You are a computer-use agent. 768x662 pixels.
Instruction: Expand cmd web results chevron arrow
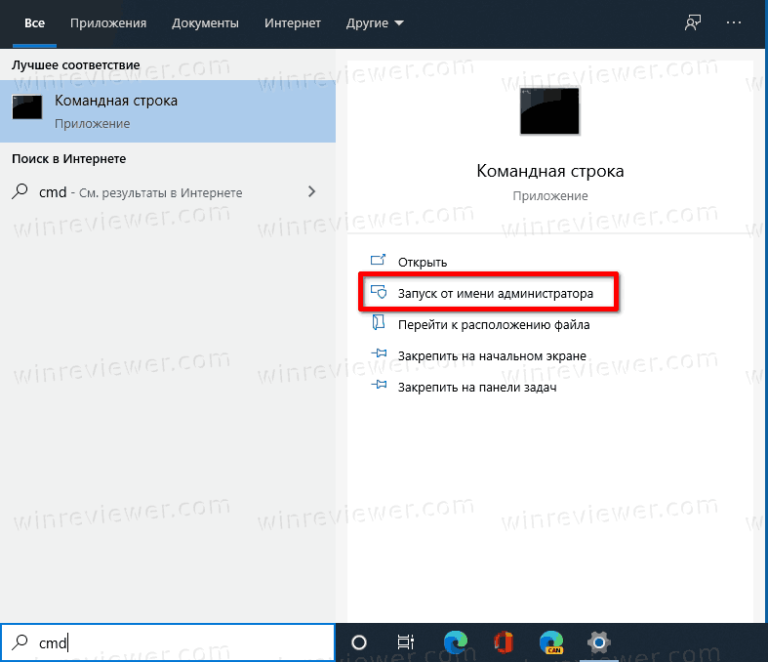click(312, 191)
